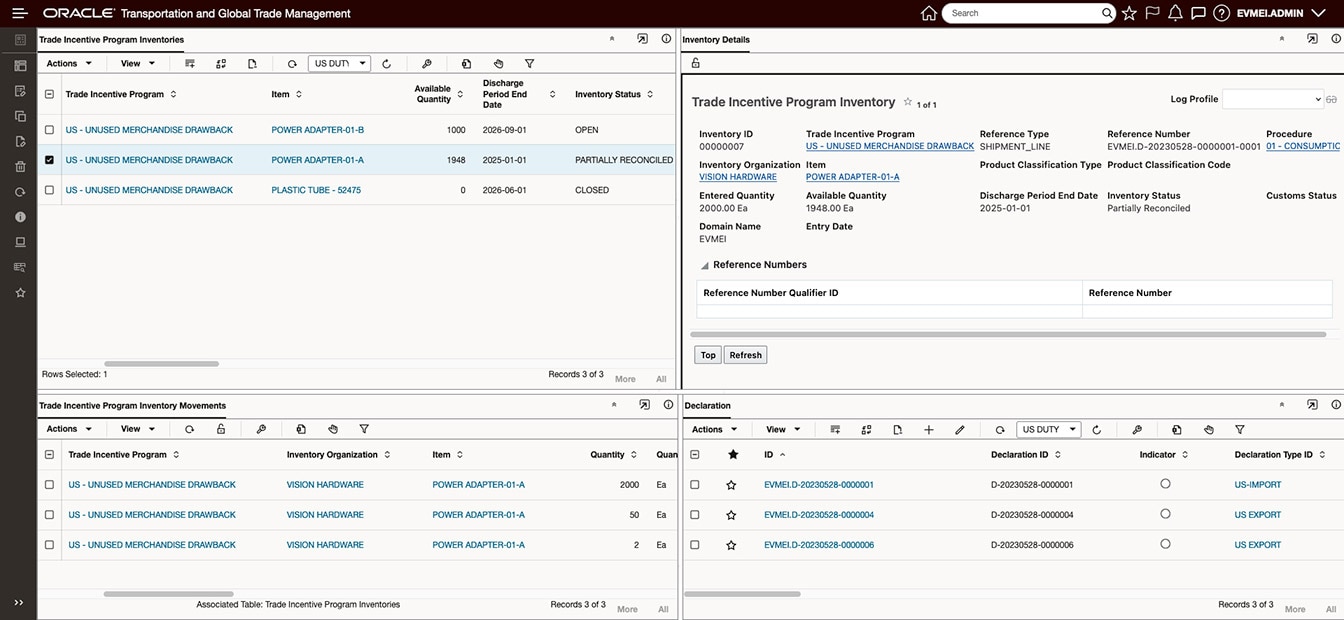Uncheck the POWER ADAPTER-01-A row checkbox
1344x620 pixels.
(49, 160)
